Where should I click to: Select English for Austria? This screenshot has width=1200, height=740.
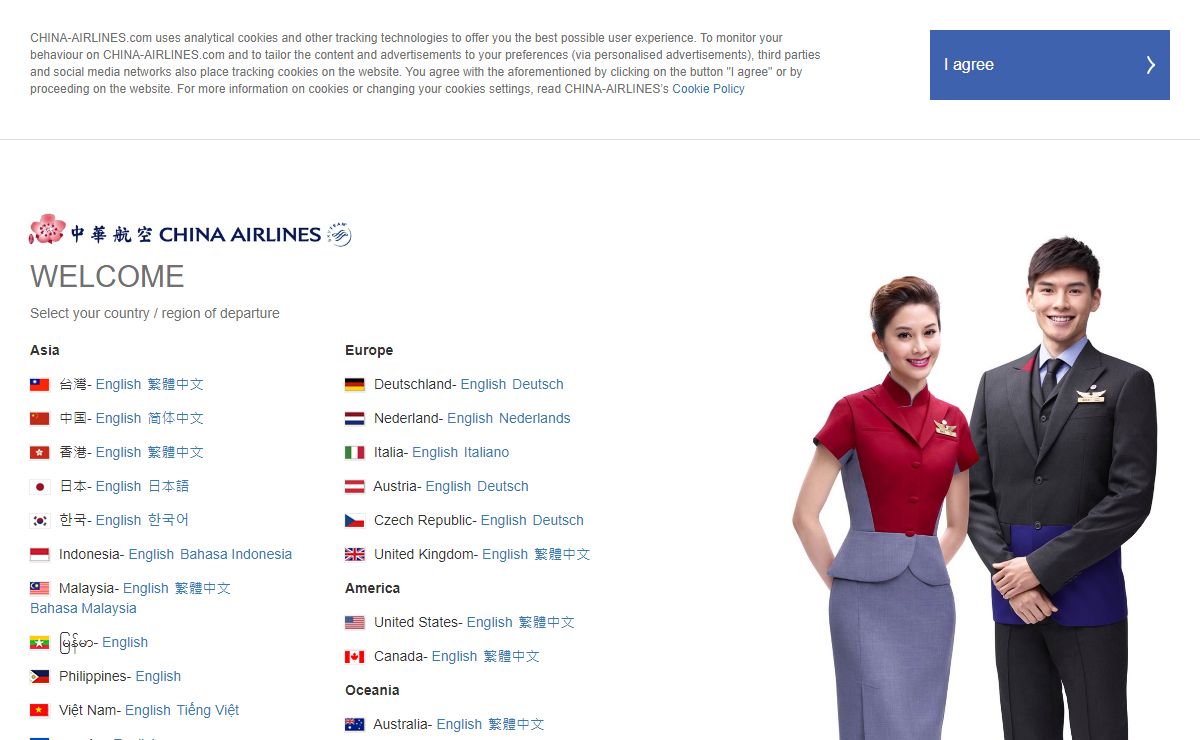pos(448,486)
